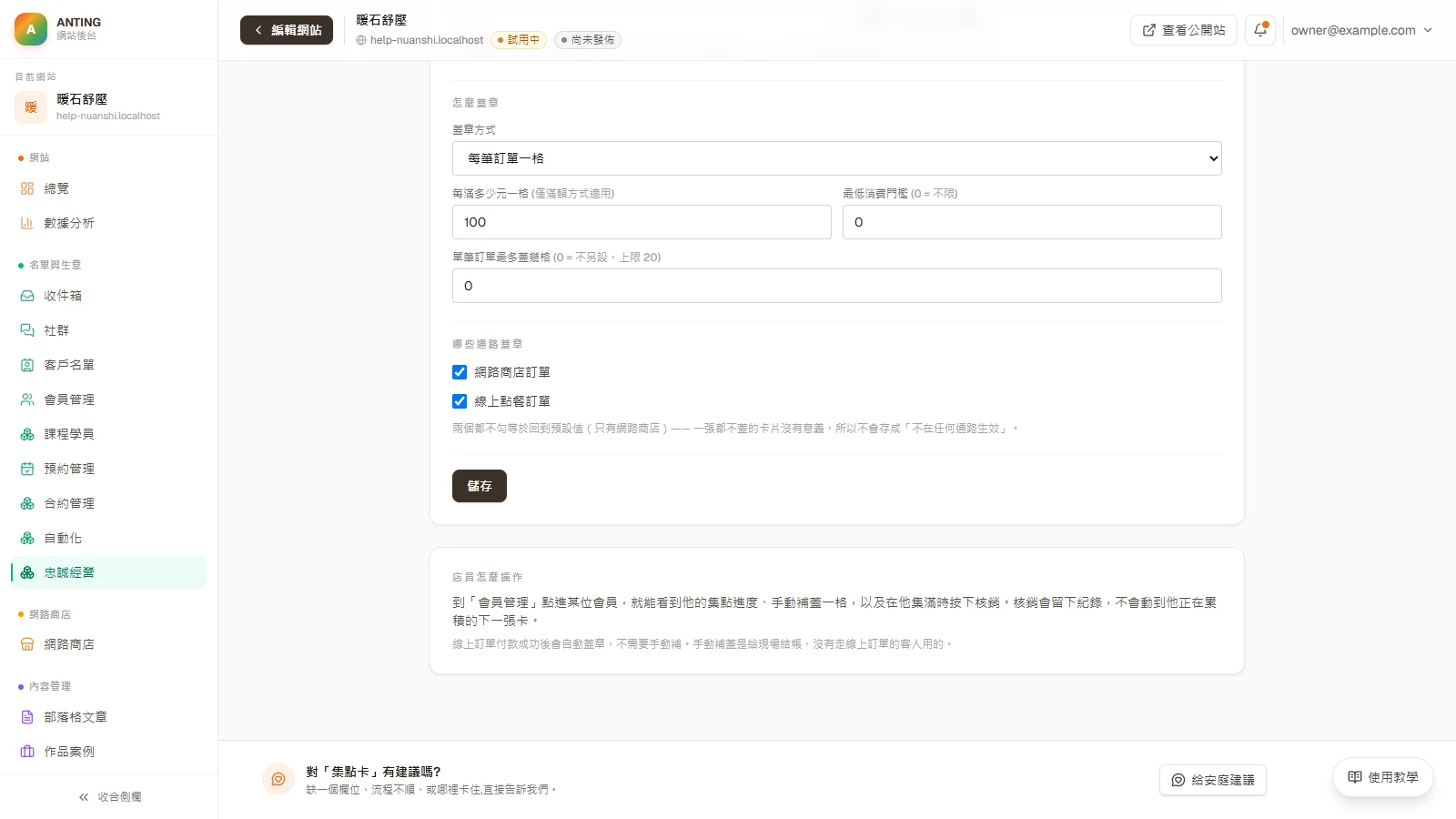Open the 總覽 dashboard icon

click(27, 188)
